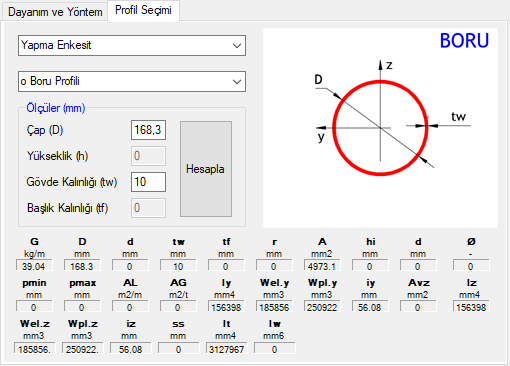Select the A mm2 value 4973.1
Viewport: 510px width, 366px height.
tap(322, 266)
